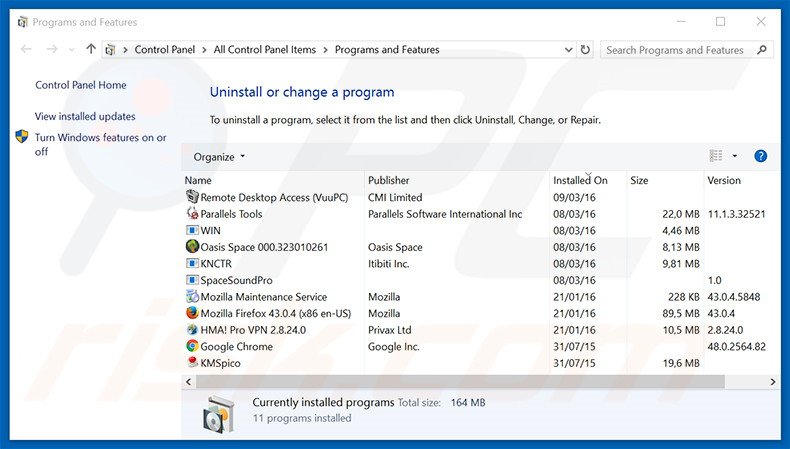790x449 pixels.
Task: Open View installed updates link
Action: click(85, 116)
